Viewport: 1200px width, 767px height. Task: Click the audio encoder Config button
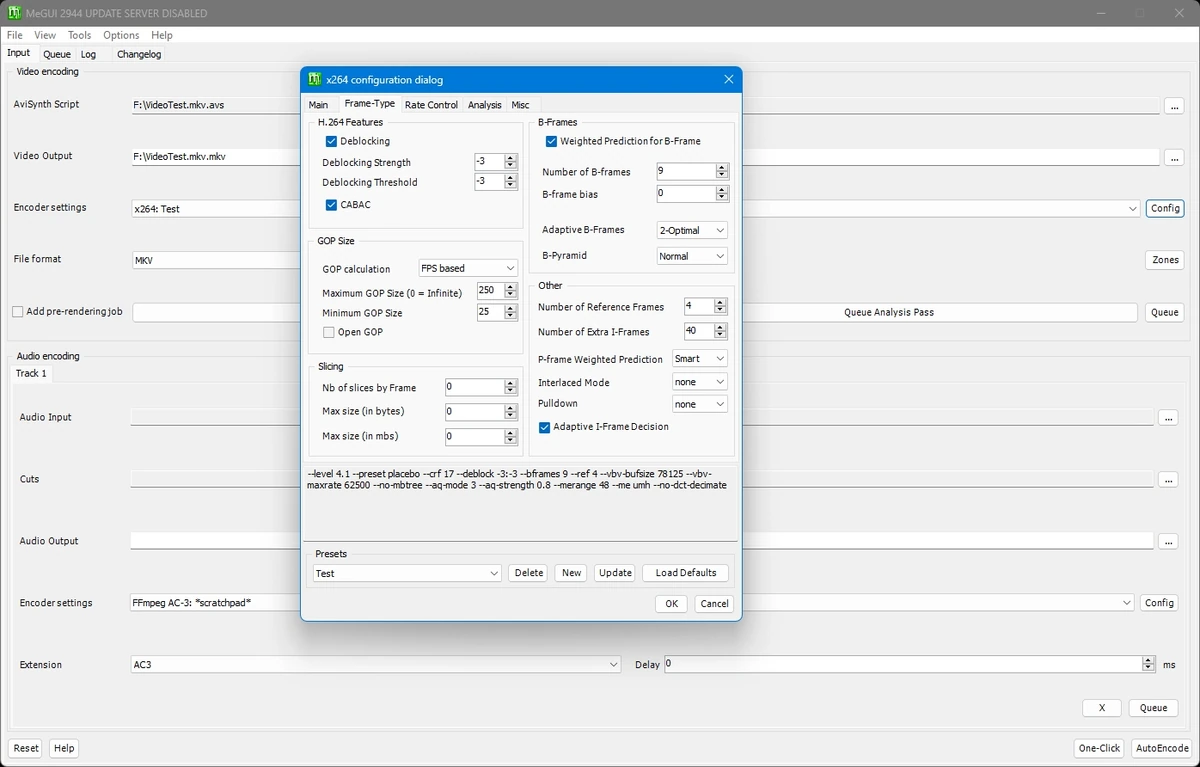pos(1159,603)
